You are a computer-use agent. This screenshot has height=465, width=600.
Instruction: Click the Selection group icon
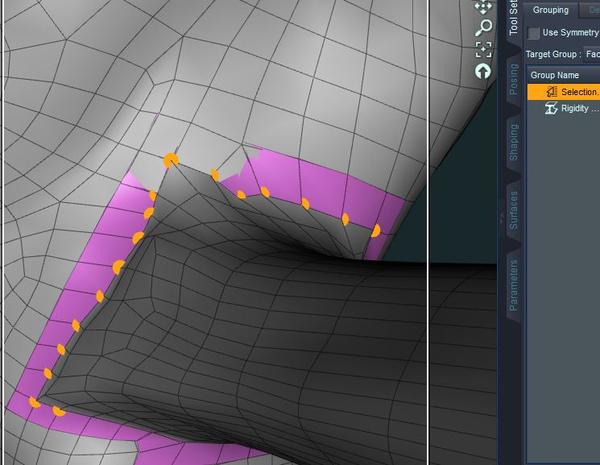[551, 92]
